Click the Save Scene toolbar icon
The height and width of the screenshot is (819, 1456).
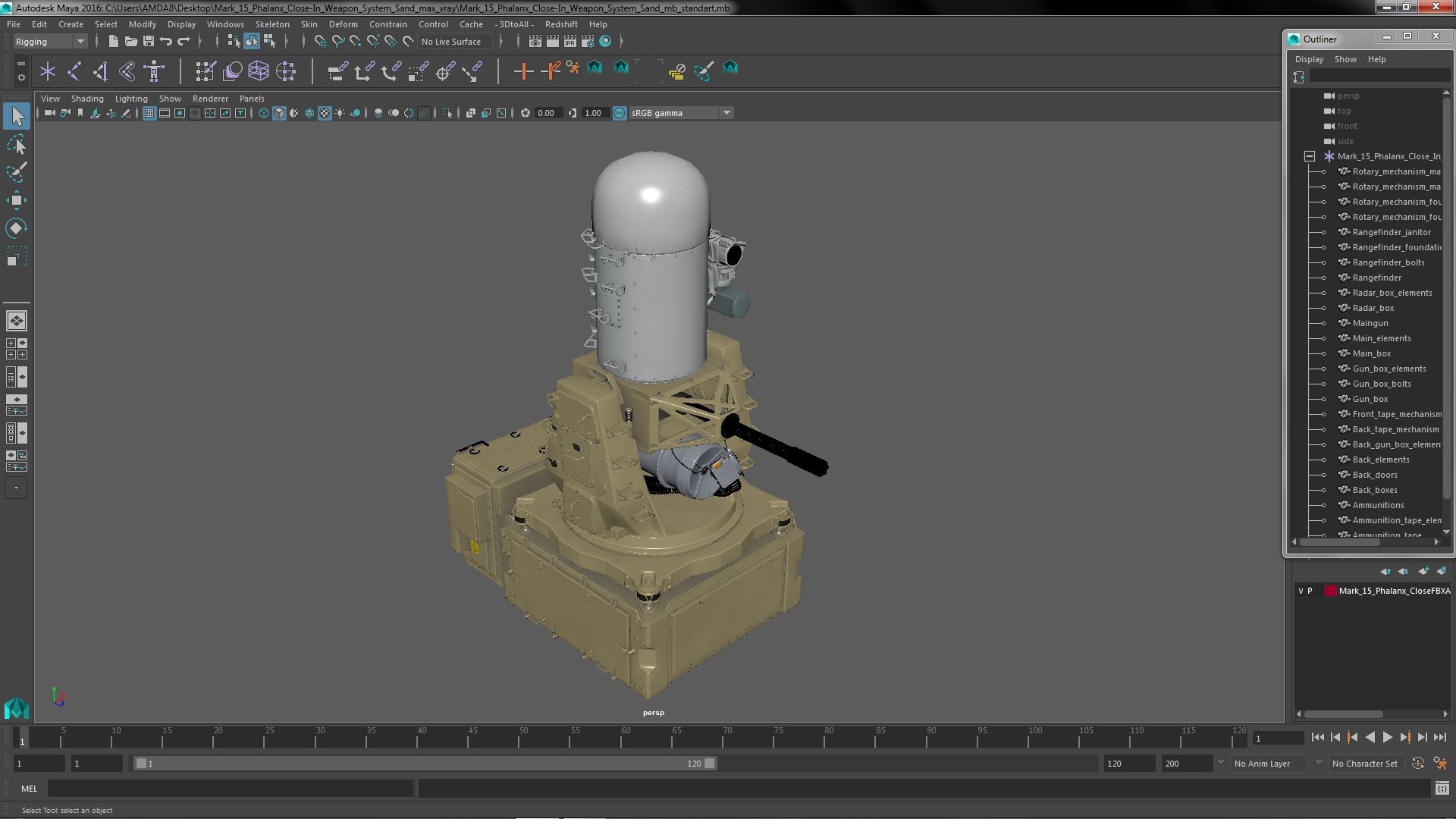coord(149,41)
